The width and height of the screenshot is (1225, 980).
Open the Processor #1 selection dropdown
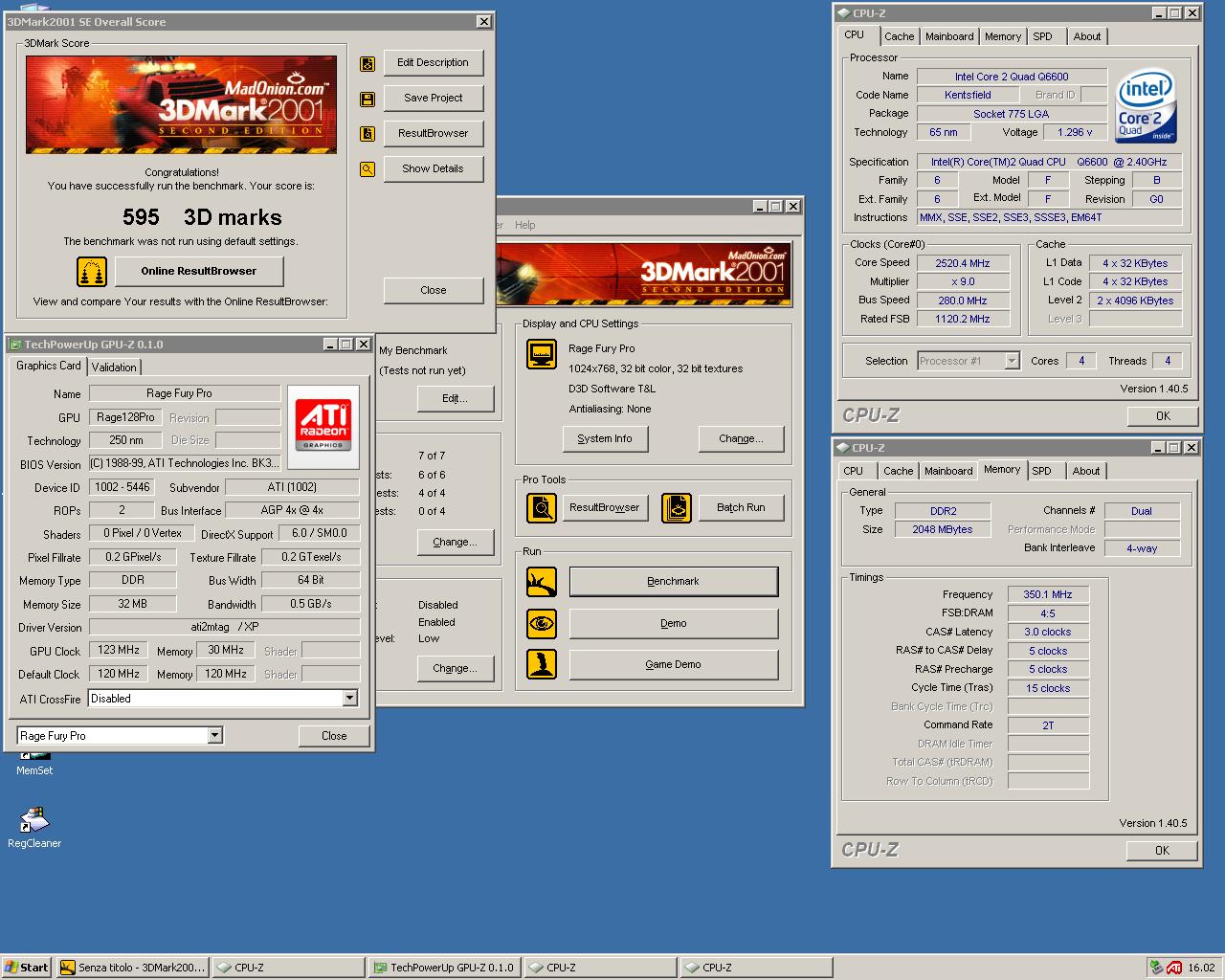[1012, 361]
